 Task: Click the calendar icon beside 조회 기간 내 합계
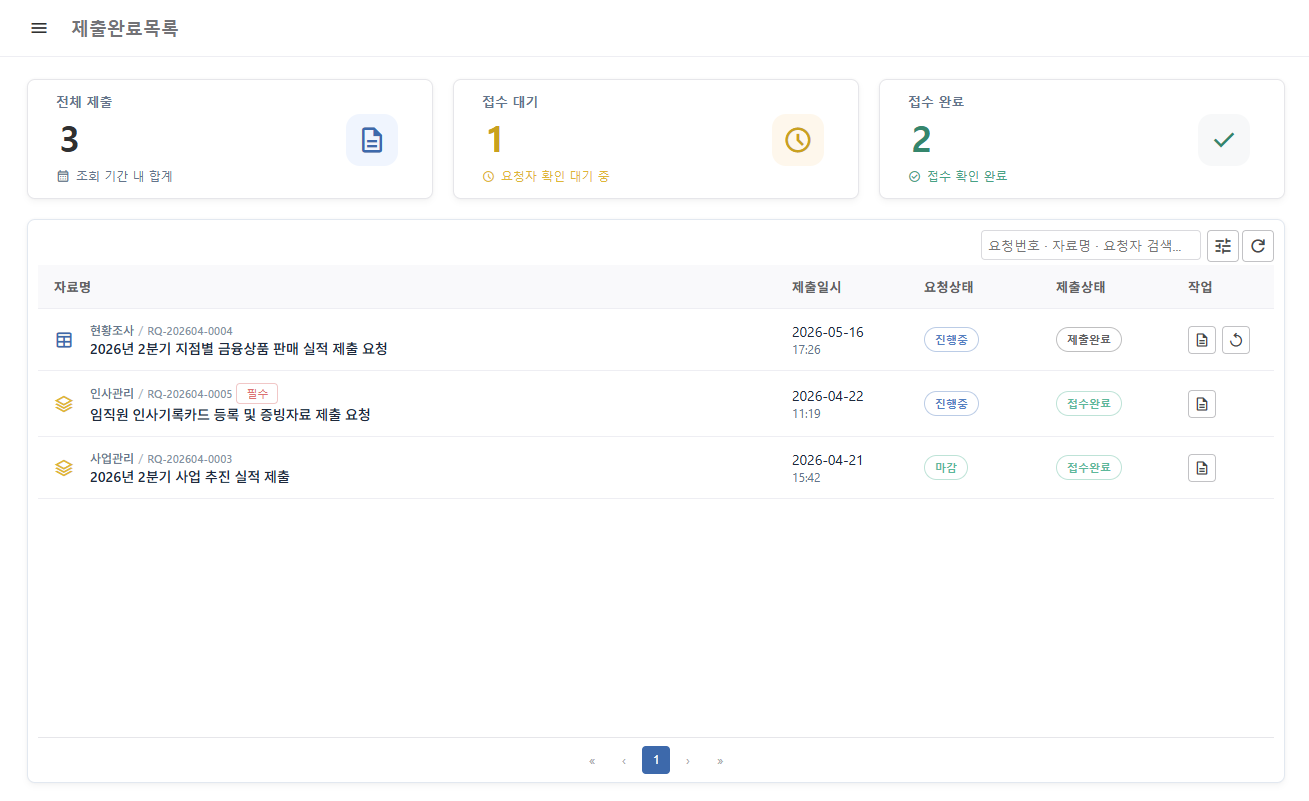(63, 176)
